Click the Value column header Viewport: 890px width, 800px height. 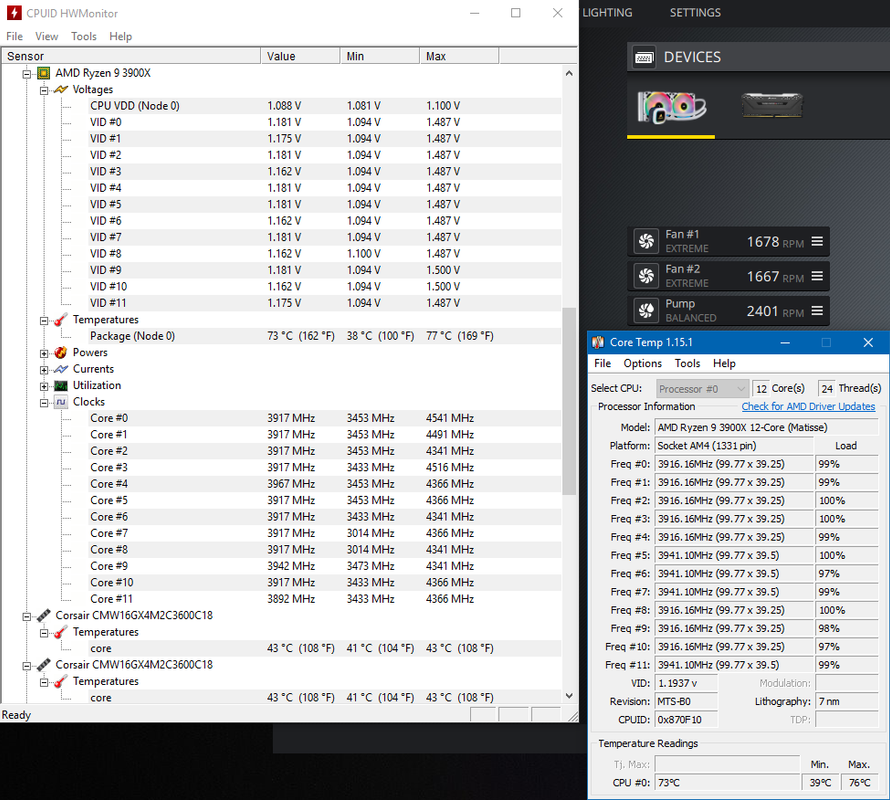(300, 56)
